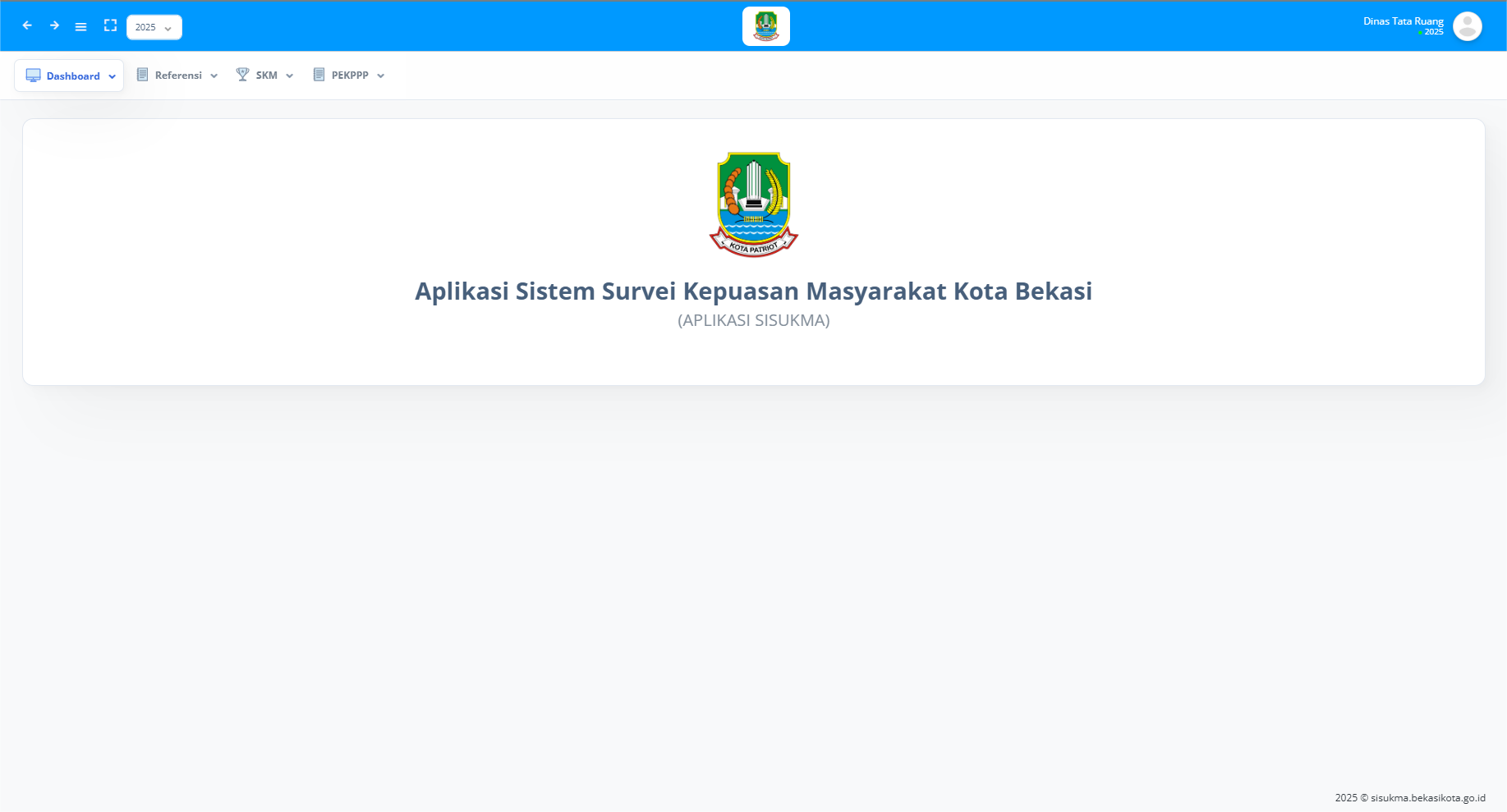1507x812 pixels.
Task: Click the SKM trophy icon
Action: [242, 75]
